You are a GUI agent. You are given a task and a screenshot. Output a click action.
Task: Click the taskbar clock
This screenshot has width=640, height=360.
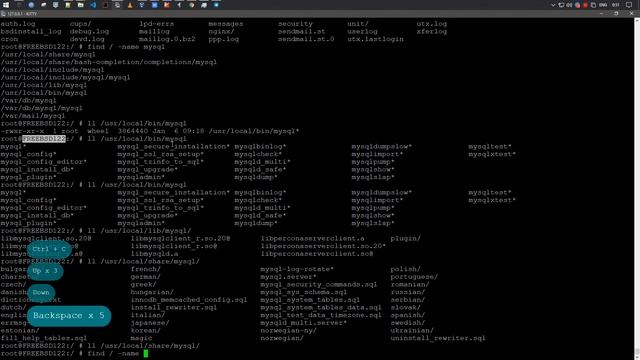point(616,5)
